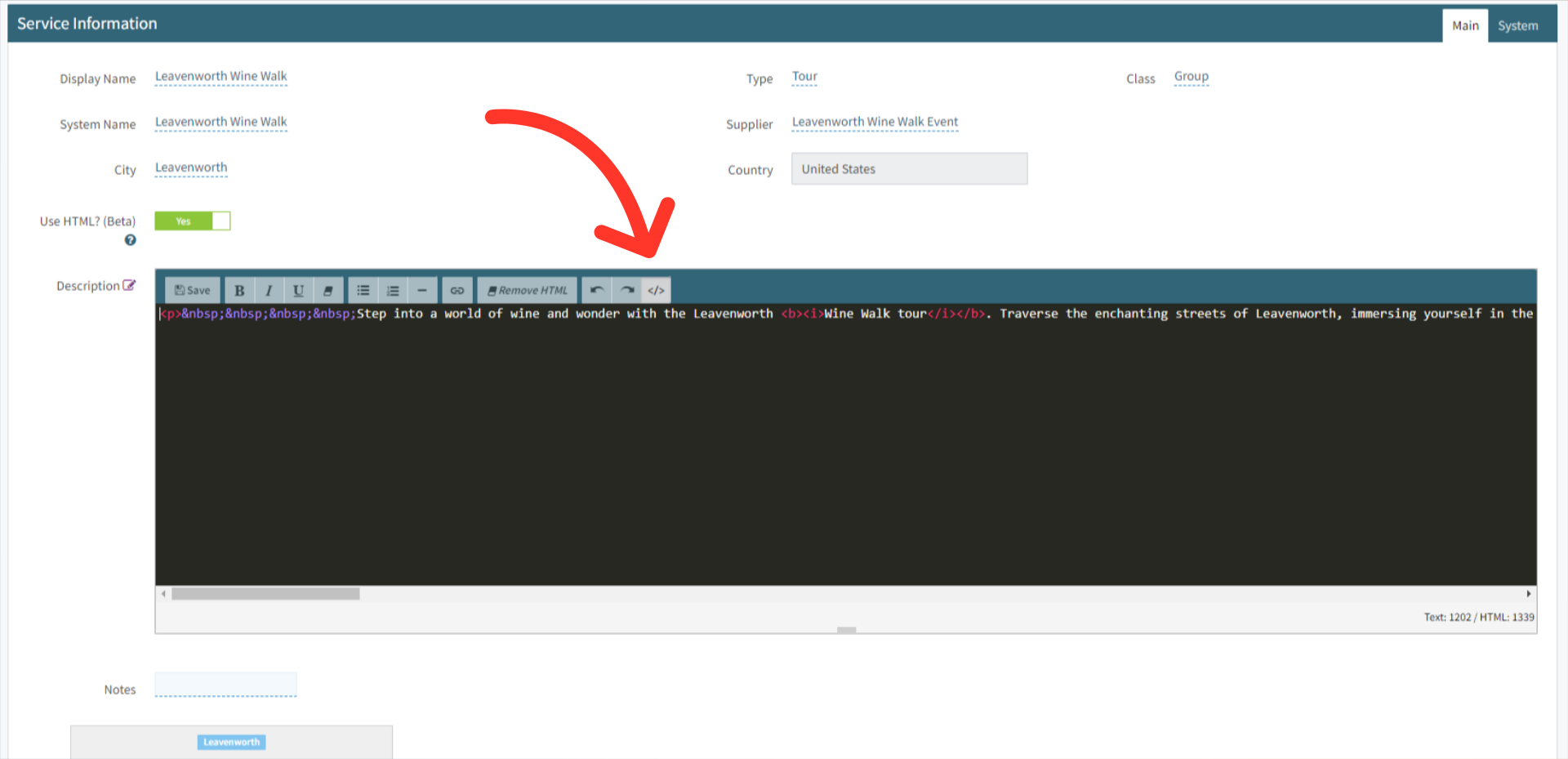The image size is (1568, 759).
Task: Open the Use HTML help question icon
Action: (x=130, y=240)
